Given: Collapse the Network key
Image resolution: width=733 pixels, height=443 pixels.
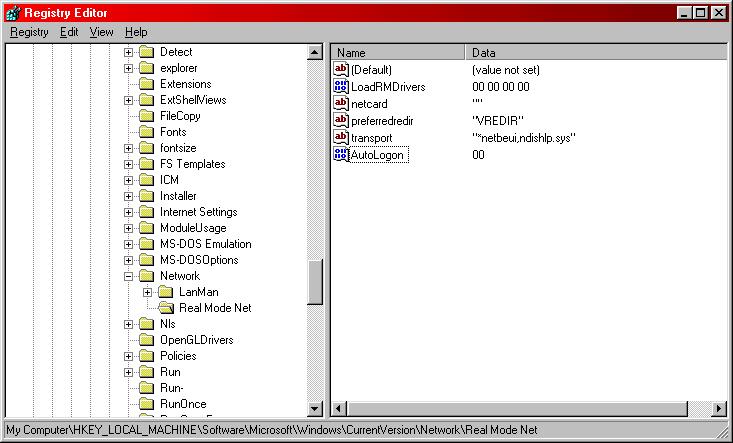Looking at the screenshot, I should 128,276.
